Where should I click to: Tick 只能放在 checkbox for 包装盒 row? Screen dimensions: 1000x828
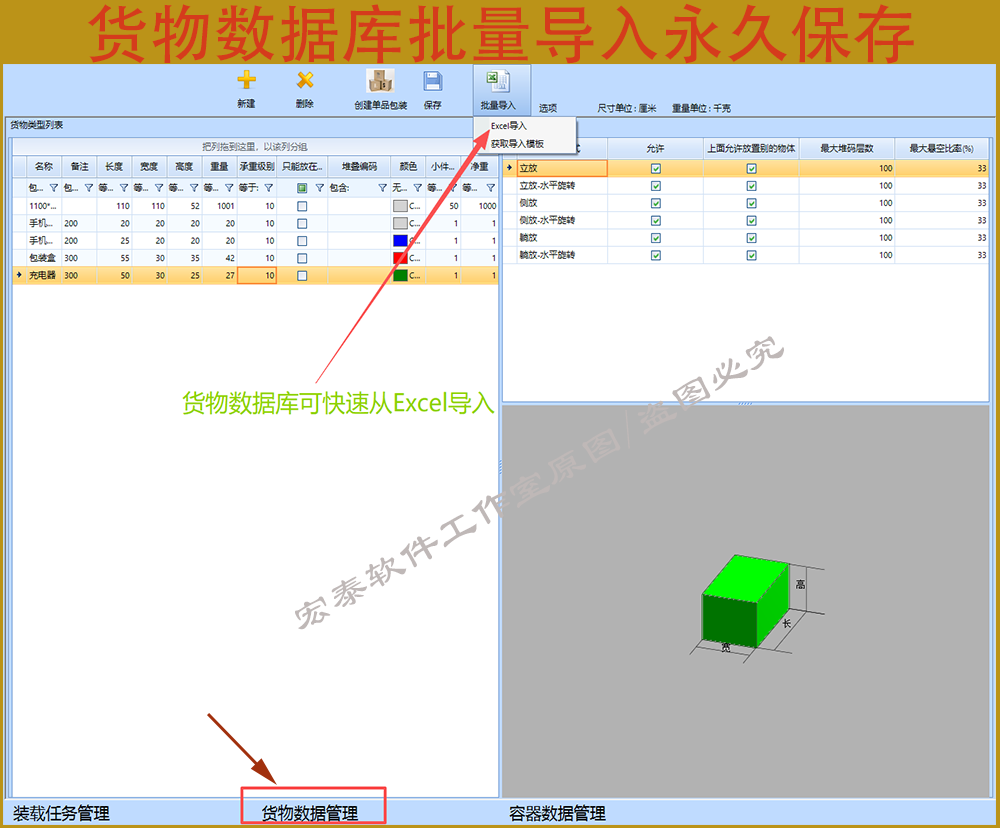pos(302,258)
